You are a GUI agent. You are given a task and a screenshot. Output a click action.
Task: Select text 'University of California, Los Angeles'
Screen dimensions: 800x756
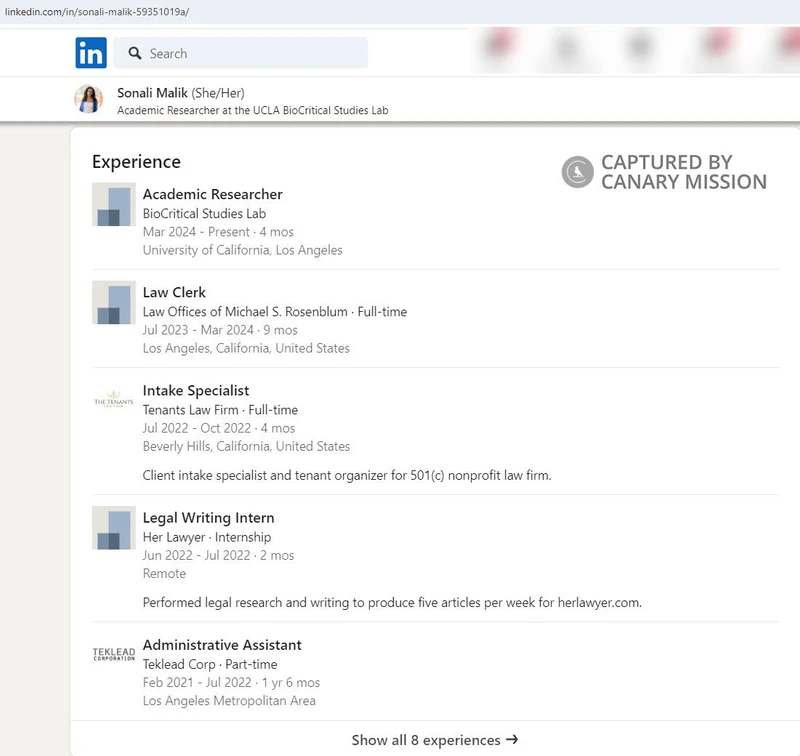point(242,250)
